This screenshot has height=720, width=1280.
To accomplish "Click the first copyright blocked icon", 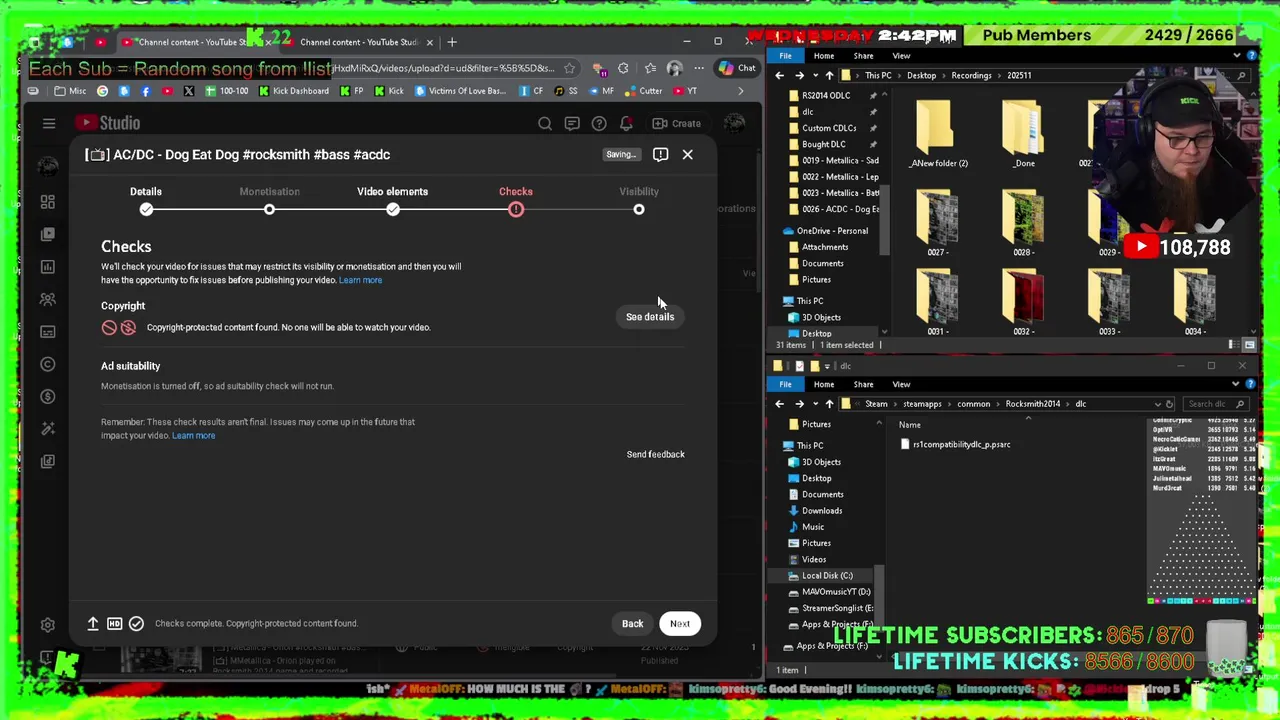I will click(x=109, y=327).
